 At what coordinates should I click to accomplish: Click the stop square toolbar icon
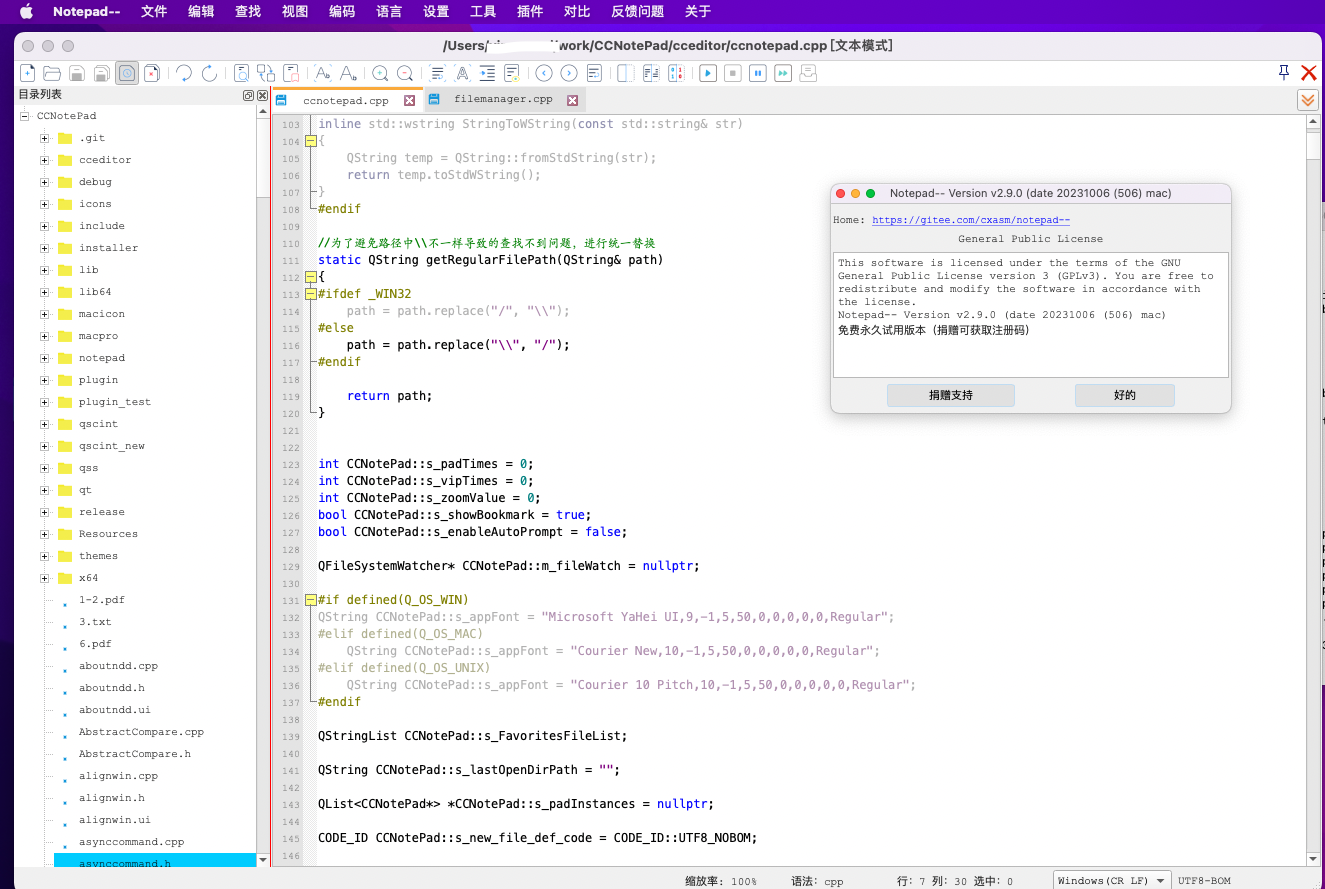coord(733,73)
